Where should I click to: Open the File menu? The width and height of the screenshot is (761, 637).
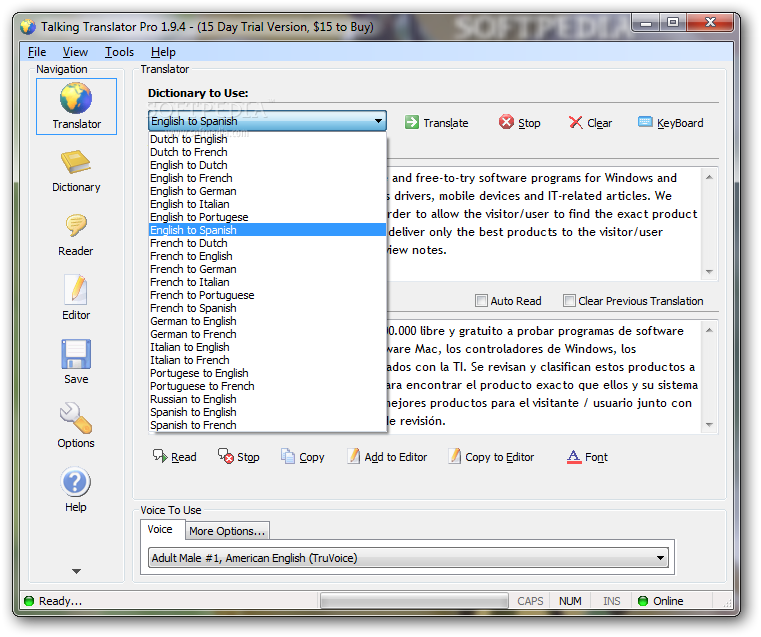[x=37, y=52]
